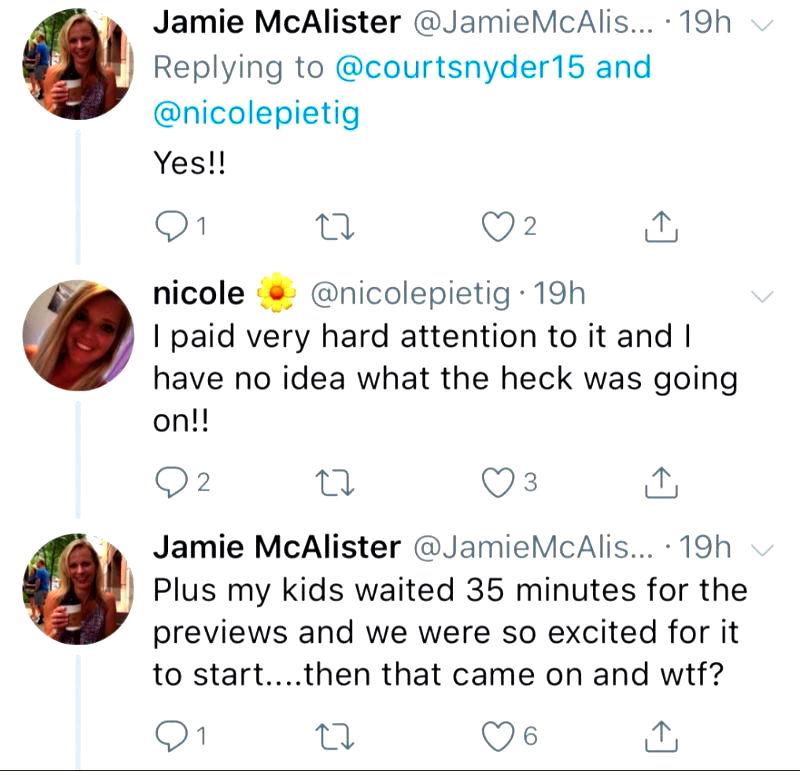Viewport: 800px width, 771px height.
Task: Reply to nicole's tweet about paying attention
Action: pos(172,483)
